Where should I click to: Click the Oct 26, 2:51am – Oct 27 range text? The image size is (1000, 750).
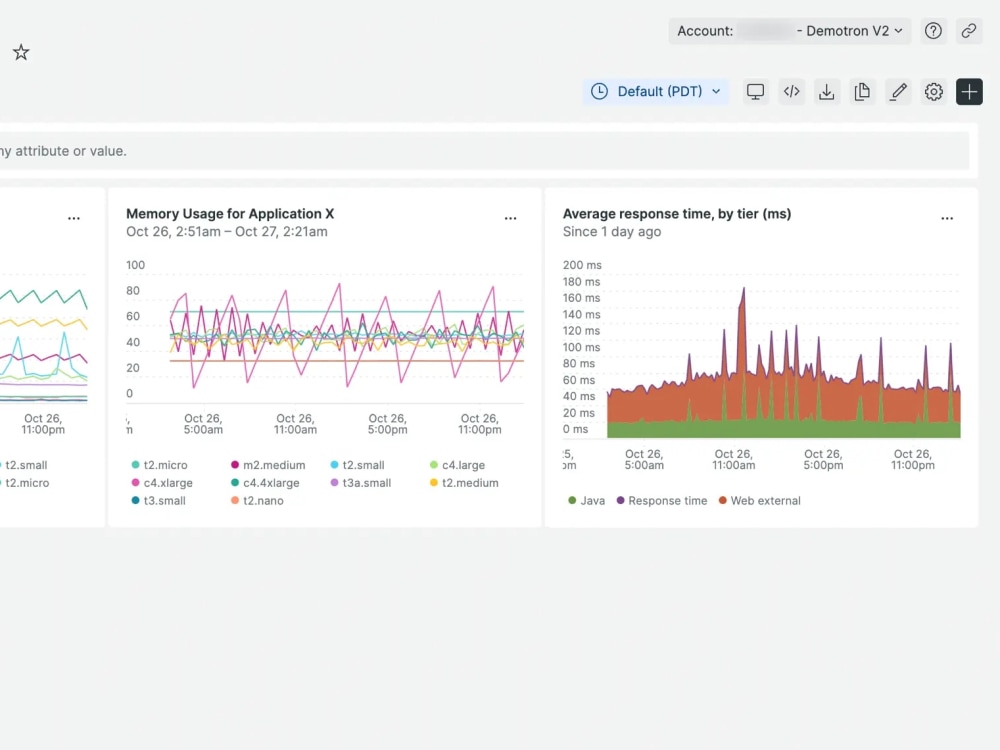[227, 232]
